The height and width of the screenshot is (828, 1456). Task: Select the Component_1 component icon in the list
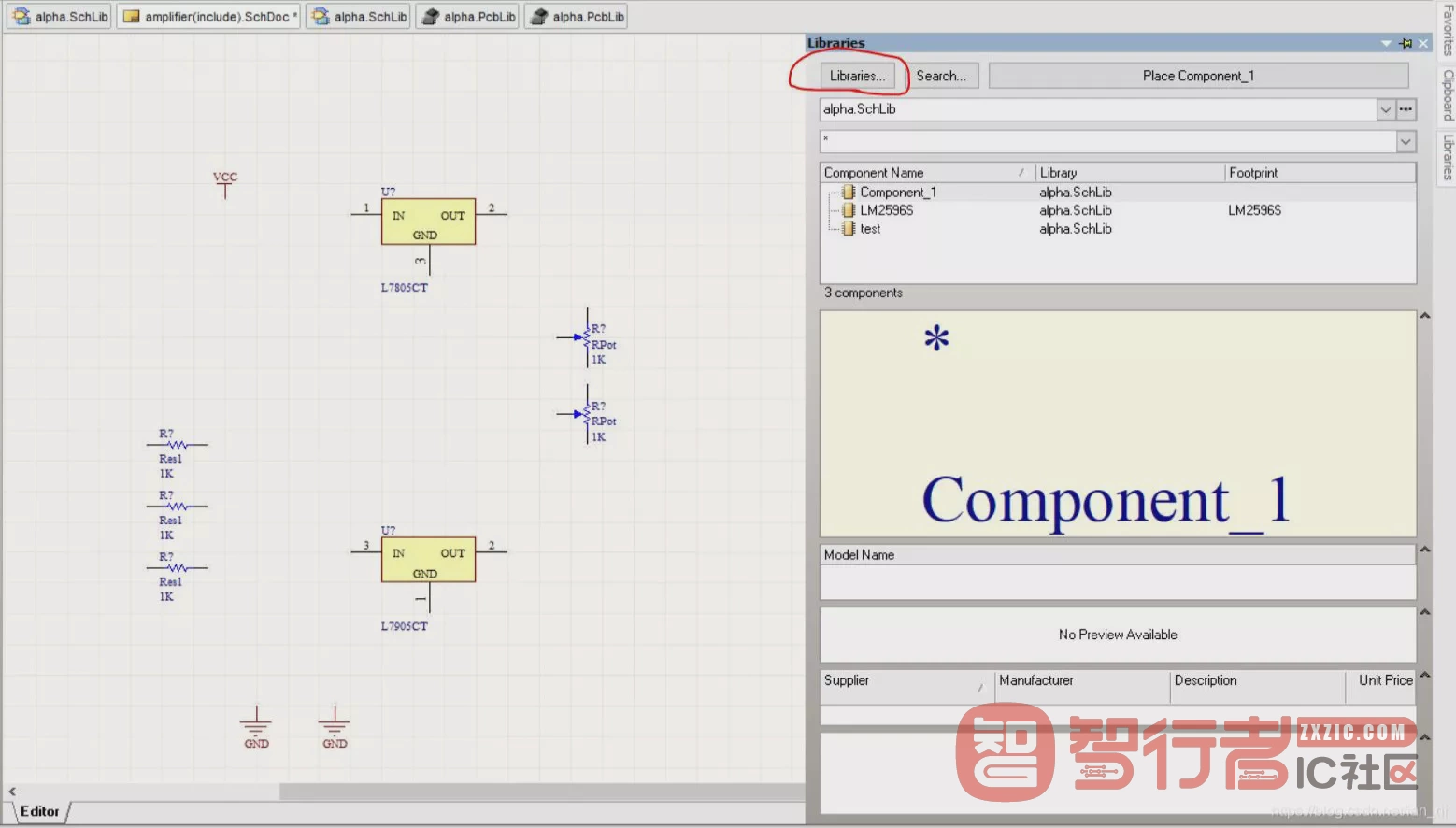849,193
